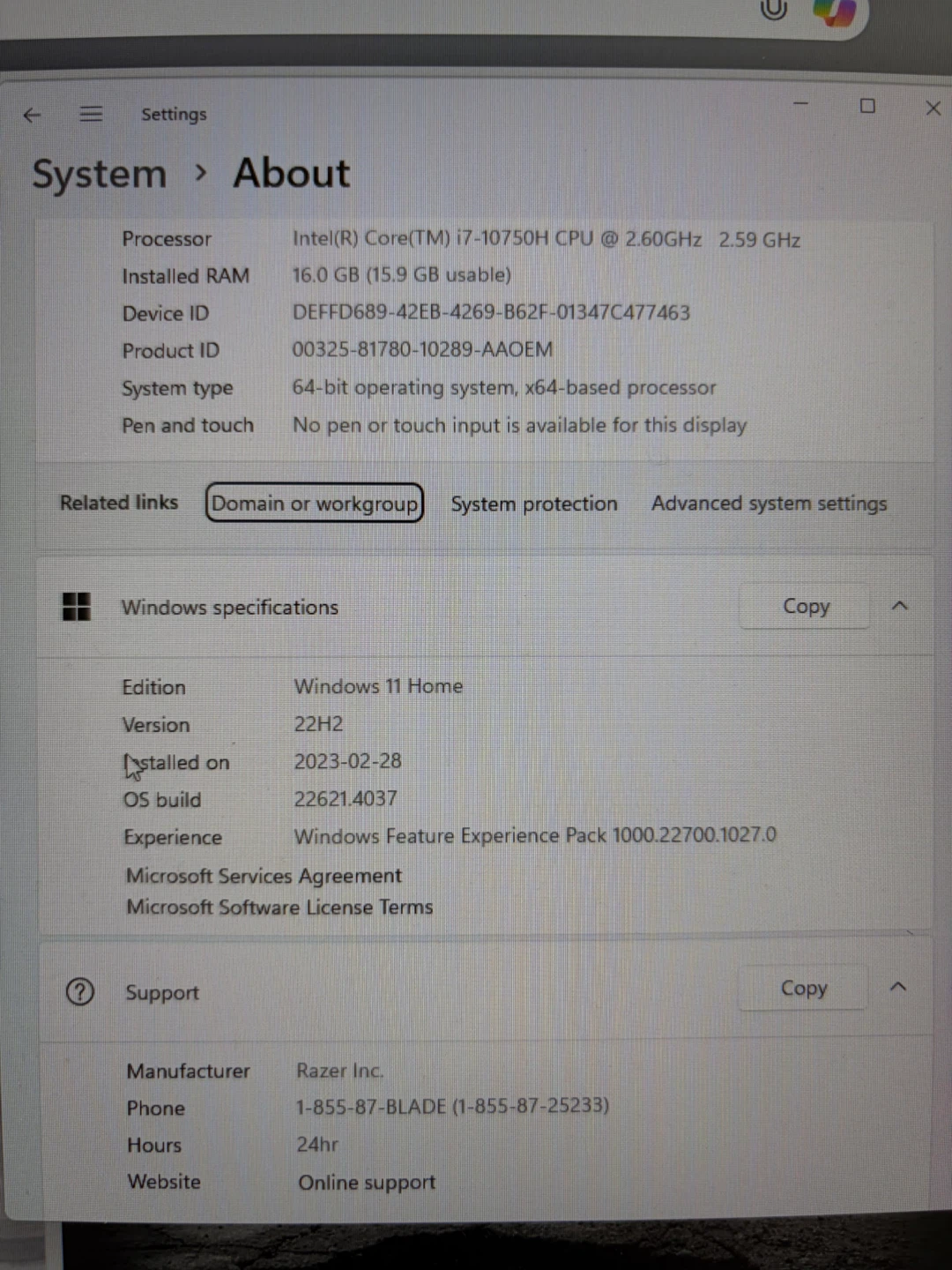The height and width of the screenshot is (1270, 952).
Task: Select the installed date 2023-02-28
Action: point(347,761)
